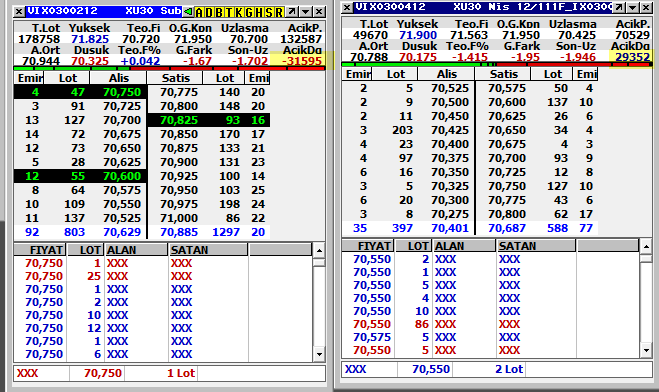The width and height of the screenshot is (659, 392).
Task: Click the highlighted AcikDg value -31595
Action: pos(301,61)
